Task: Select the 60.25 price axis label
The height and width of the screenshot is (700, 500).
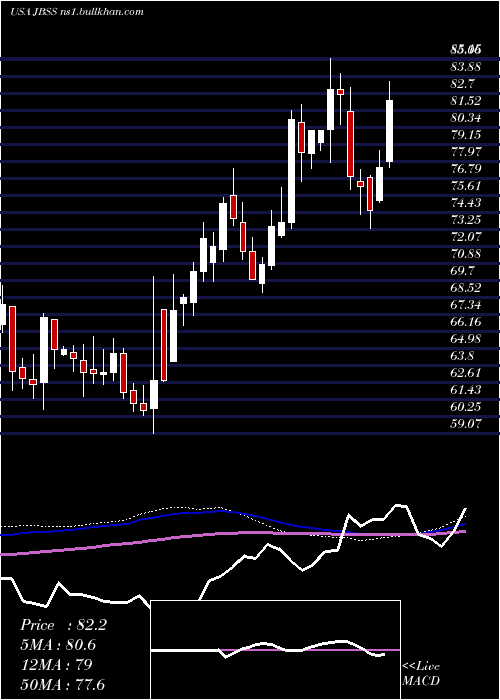Action: [466, 406]
